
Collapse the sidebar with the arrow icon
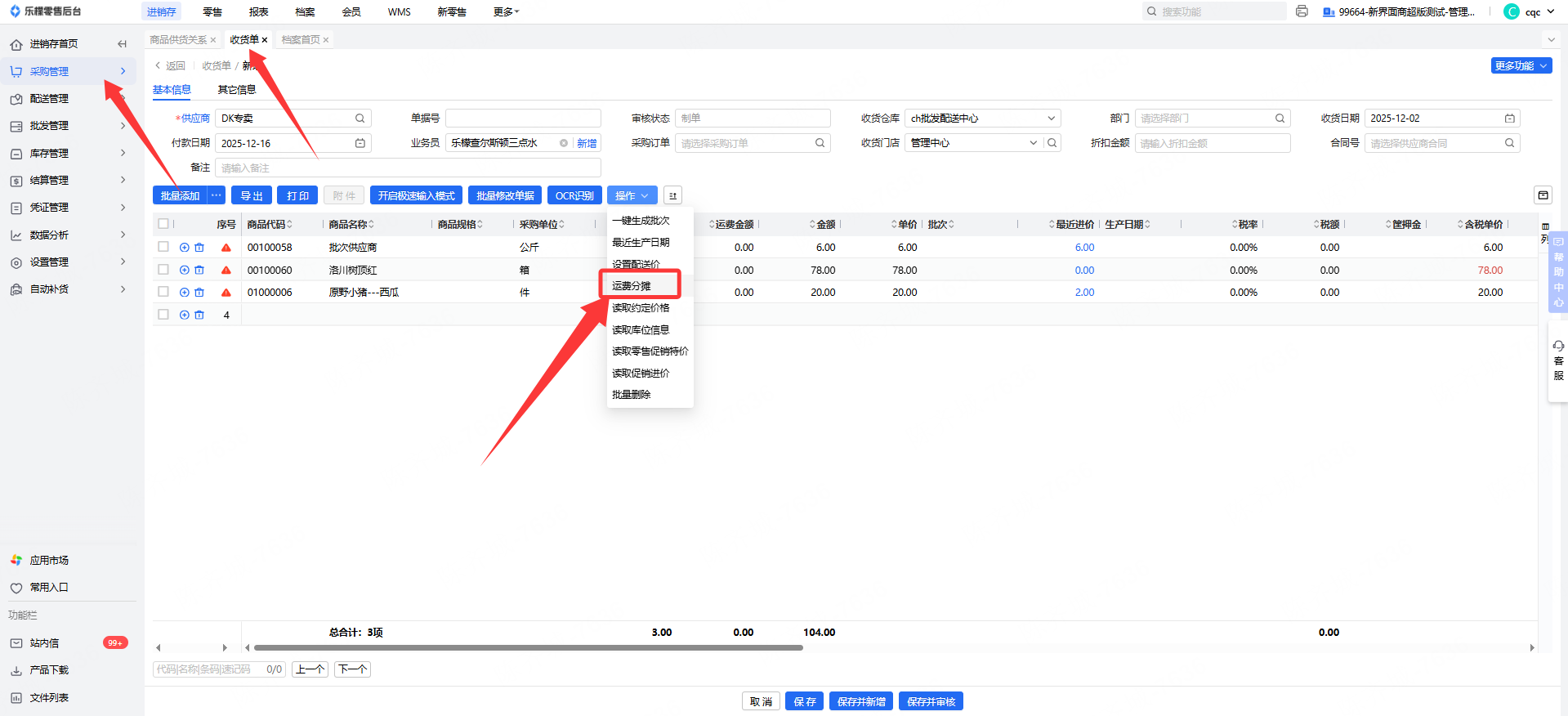click(122, 44)
